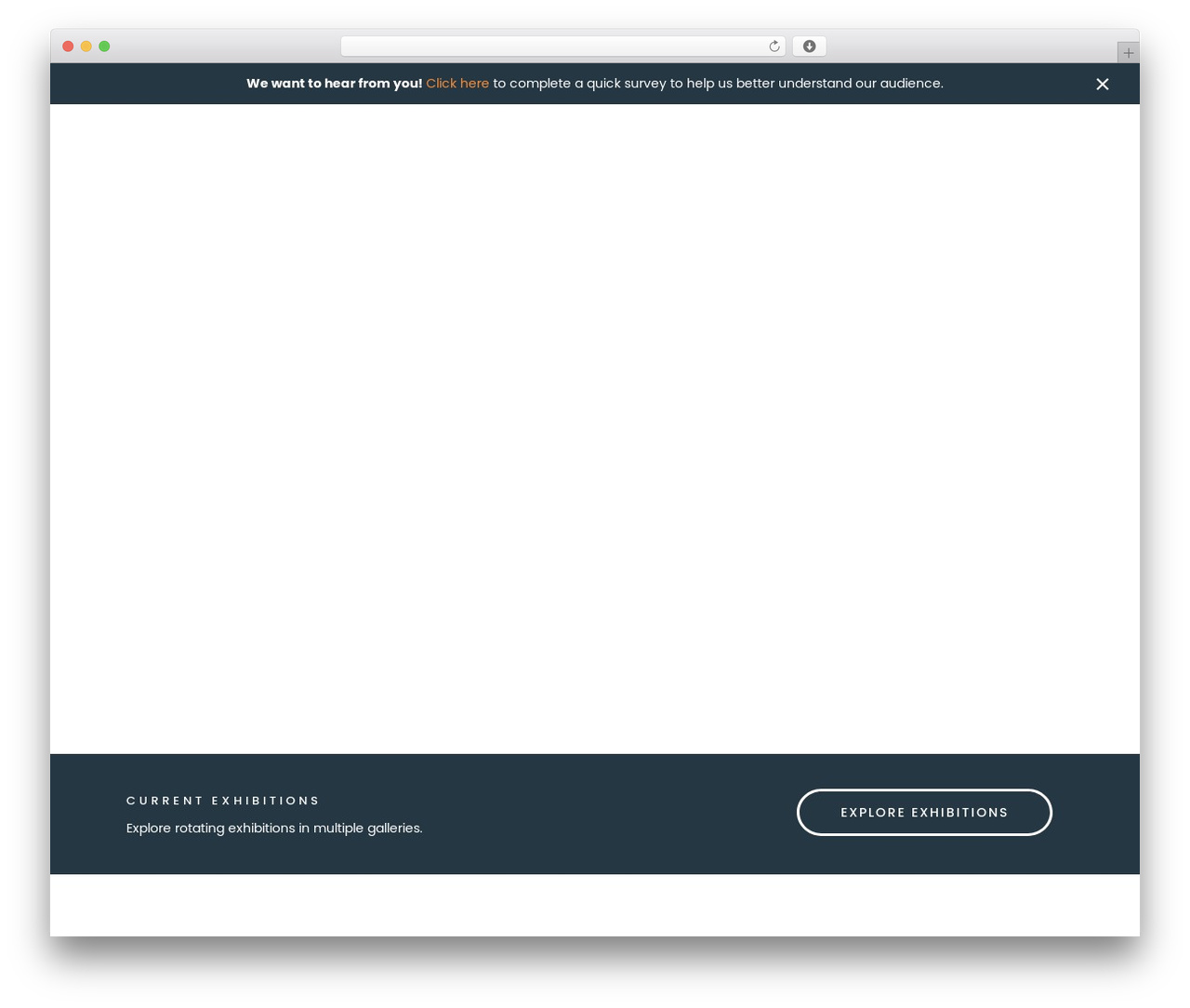Open the downloads arrow button
Screen dimensions: 1190x1008
click(809, 46)
